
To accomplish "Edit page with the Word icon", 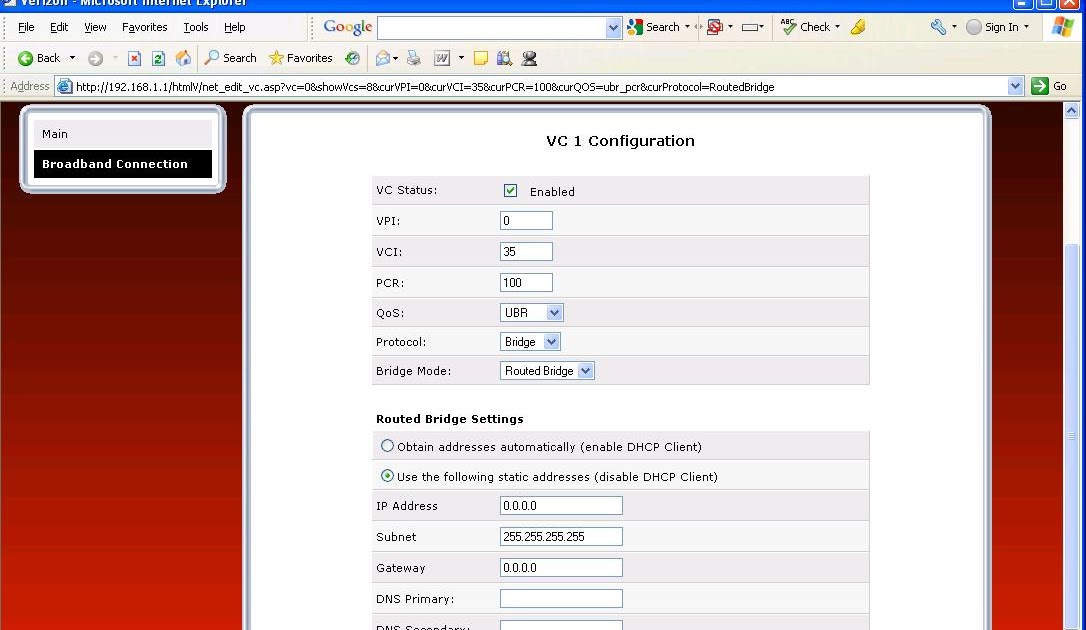I will click(x=442, y=58).
